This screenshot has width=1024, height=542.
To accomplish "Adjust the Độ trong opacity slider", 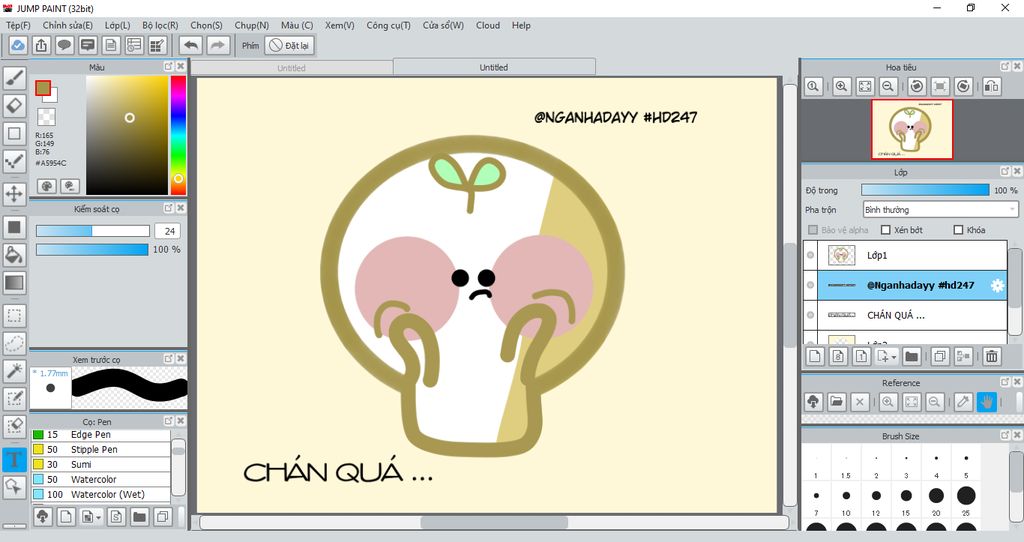I will point(925,190).
